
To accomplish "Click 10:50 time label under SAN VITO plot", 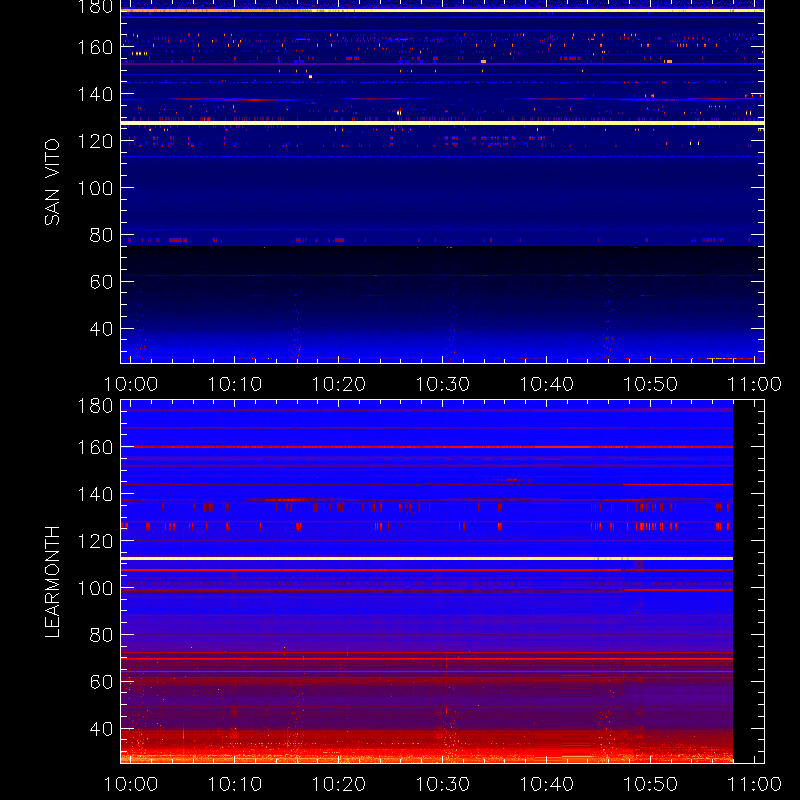I will pos(651,384).
